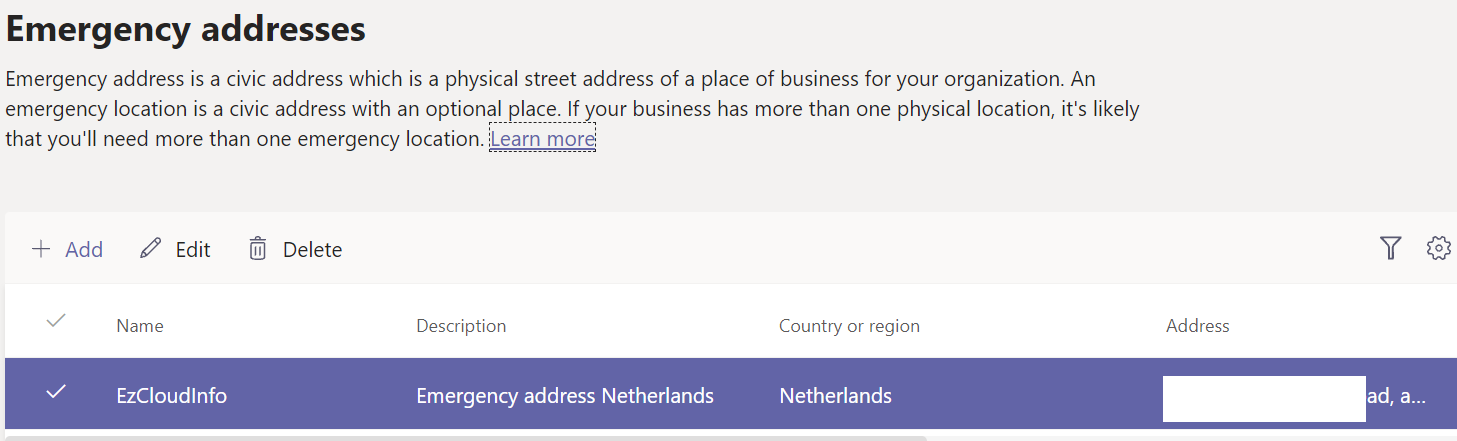Click the Emergency address Netherlands description cell
The height and width of the screenshot is (441, 1457).
tap(565, 396)
